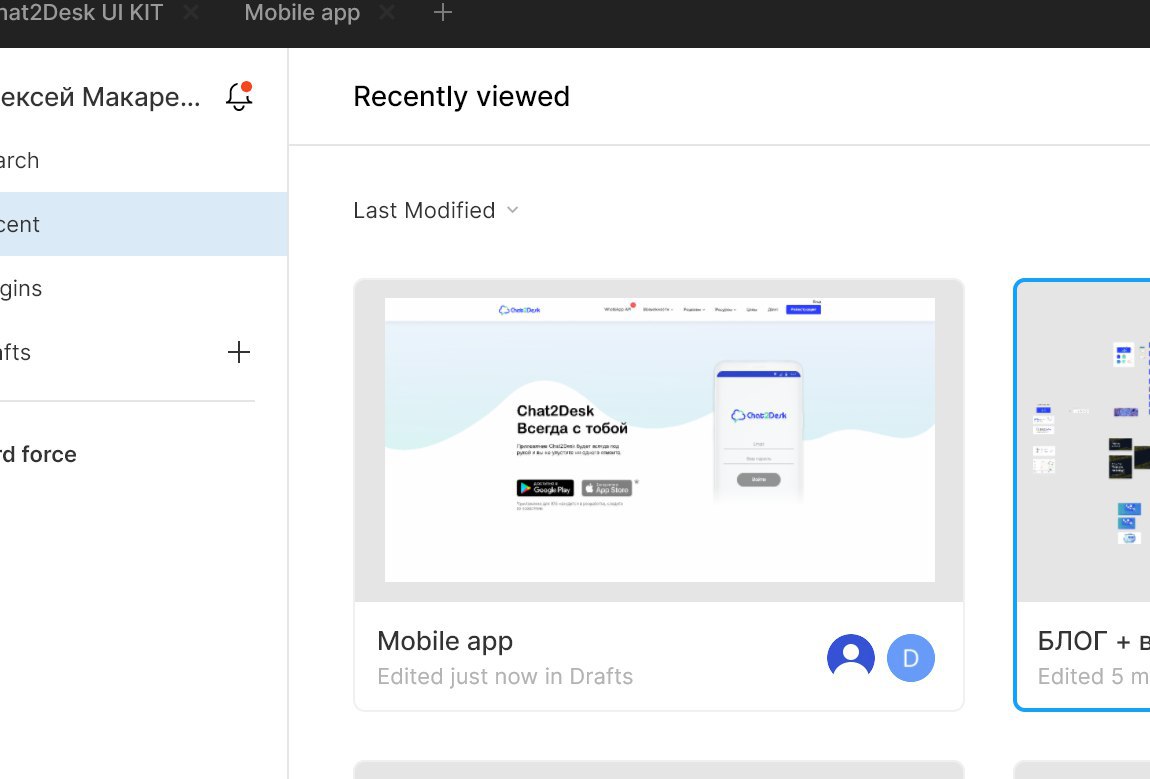Screen dimensions: 1150x779
Task: Open Plugins in the sidebar
Action: point(143,288)
